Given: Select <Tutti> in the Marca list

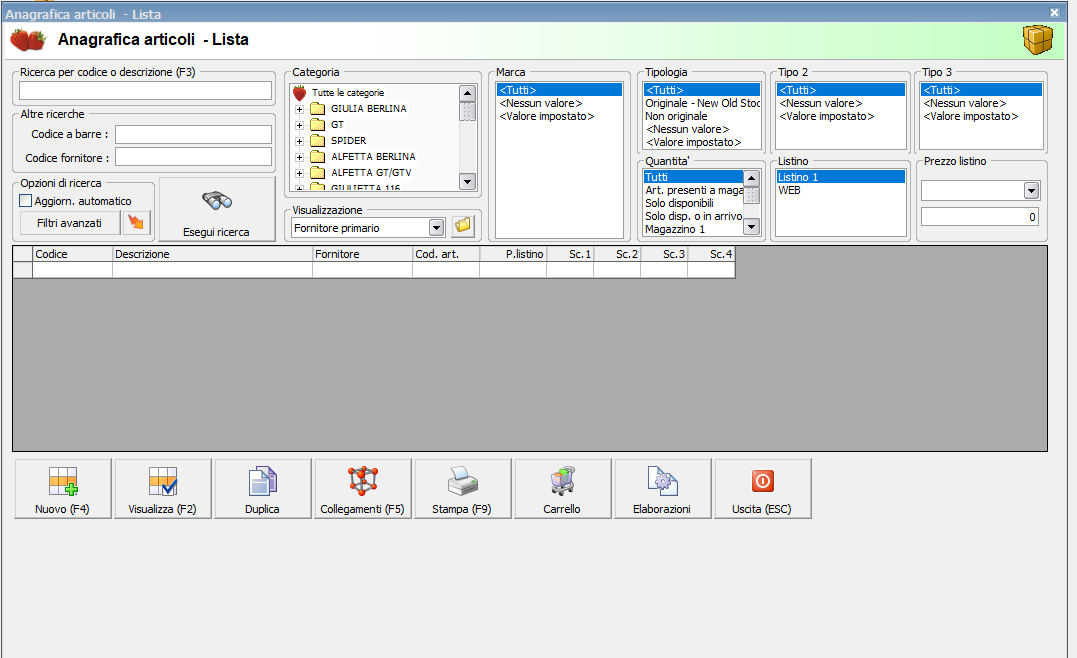Looking at the screenshot, I should 559,90.
